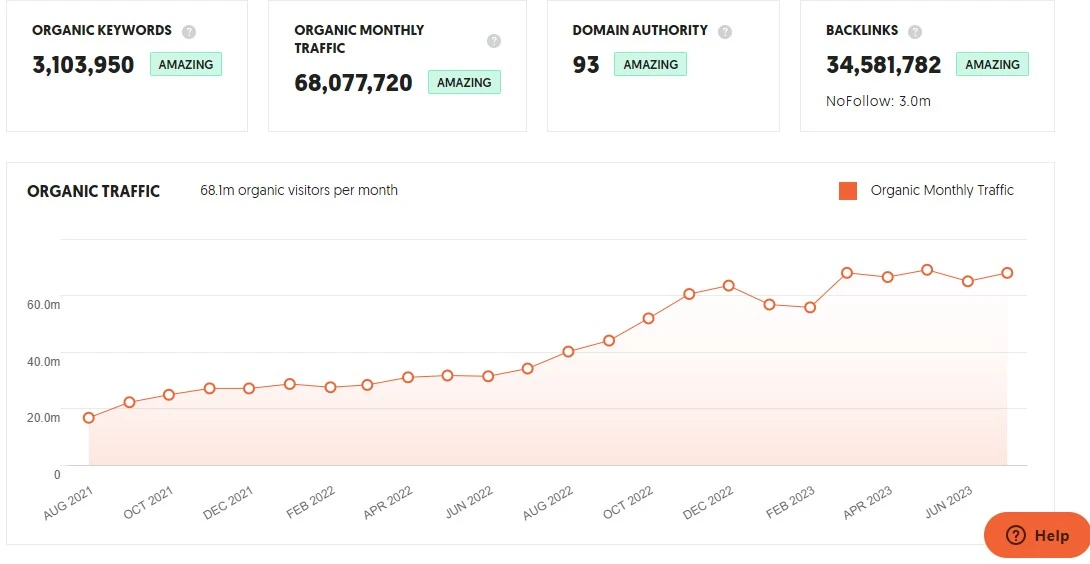
Task: Select the AUG 2021 data point on chart
Action: [x=89, y=418]
